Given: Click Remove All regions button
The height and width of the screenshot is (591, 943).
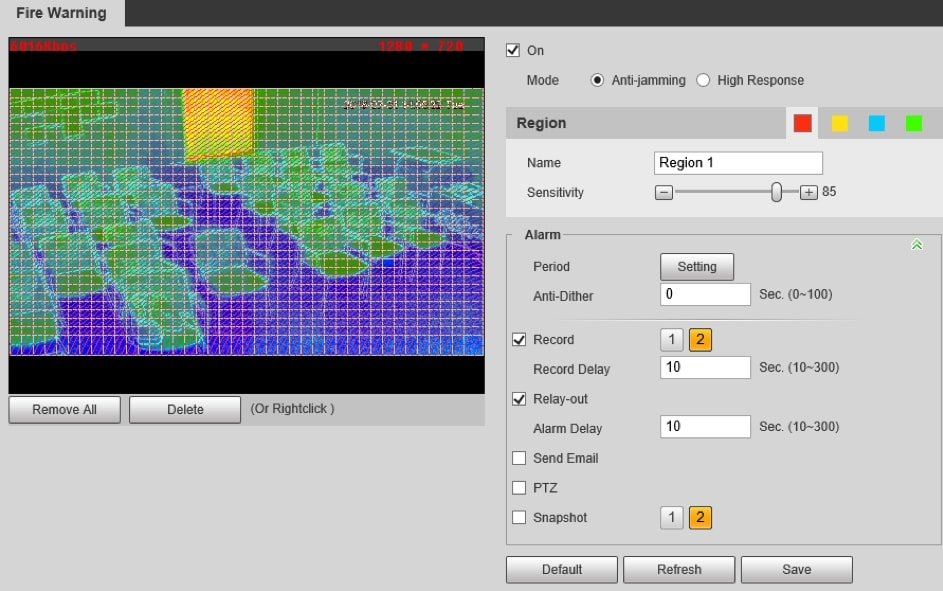Looking at the screenshot, I should (x=65, y=409).
